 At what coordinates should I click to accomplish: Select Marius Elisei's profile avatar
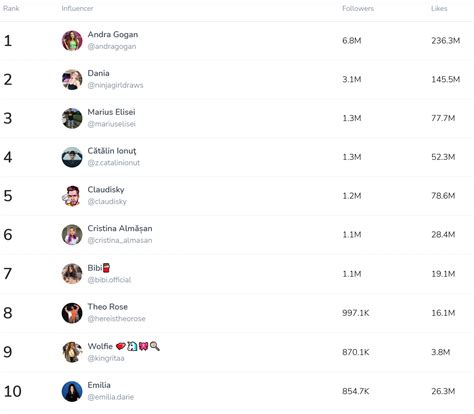point(72,118)
